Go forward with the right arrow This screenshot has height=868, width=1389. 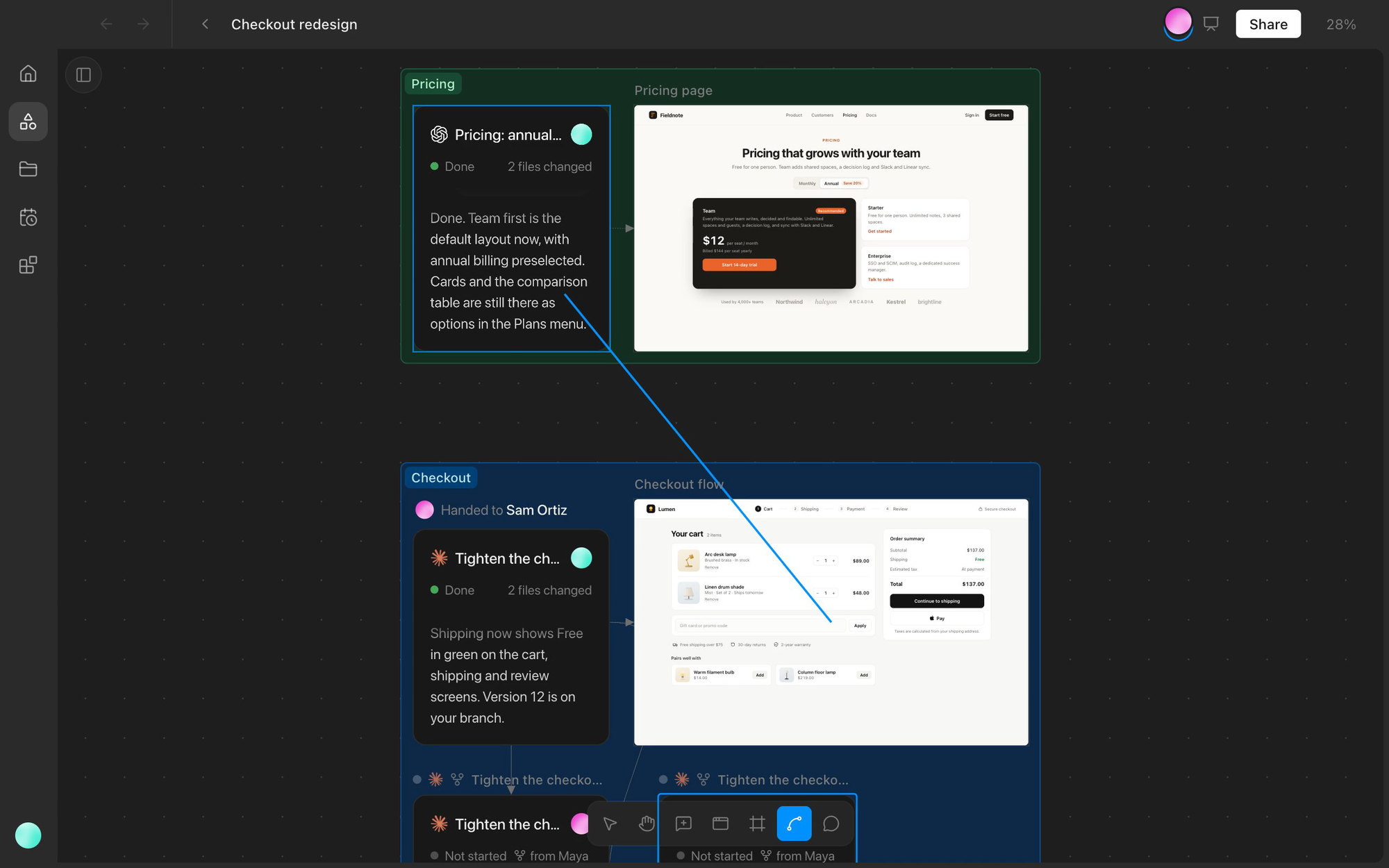pos(143,24)
